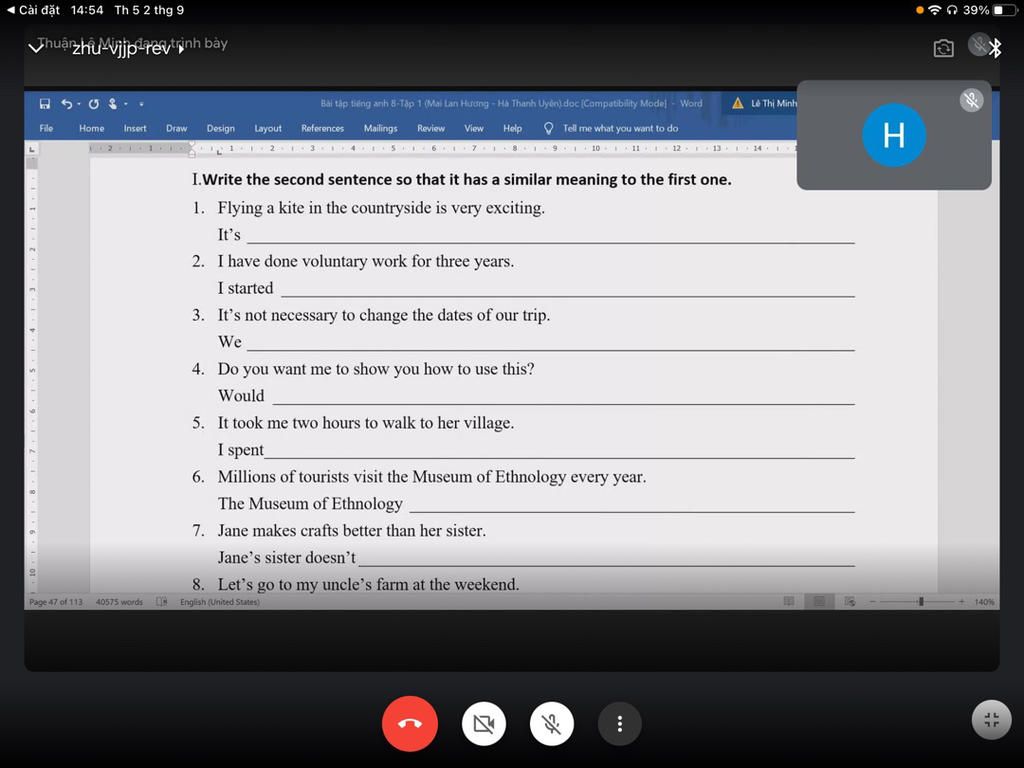The width and height of the screenshot is (1024, 768).
Task: Click the tab selector L box left of ruler
Action: pos(31,149)
